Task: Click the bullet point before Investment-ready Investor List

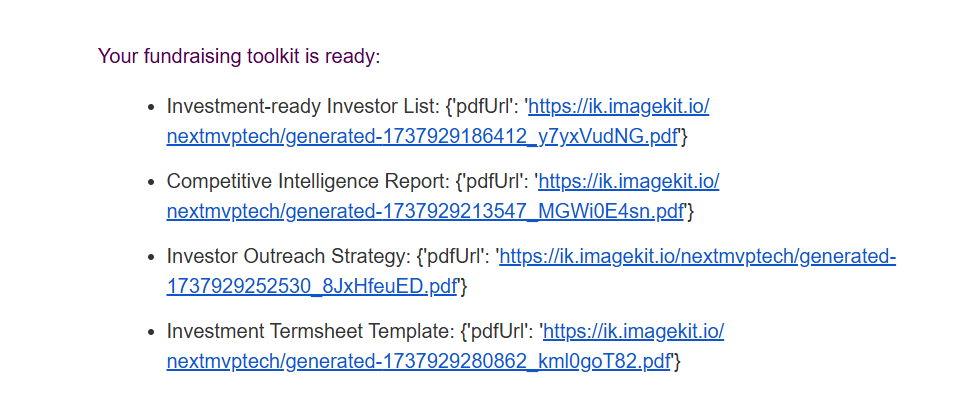Action: (152, 108)
